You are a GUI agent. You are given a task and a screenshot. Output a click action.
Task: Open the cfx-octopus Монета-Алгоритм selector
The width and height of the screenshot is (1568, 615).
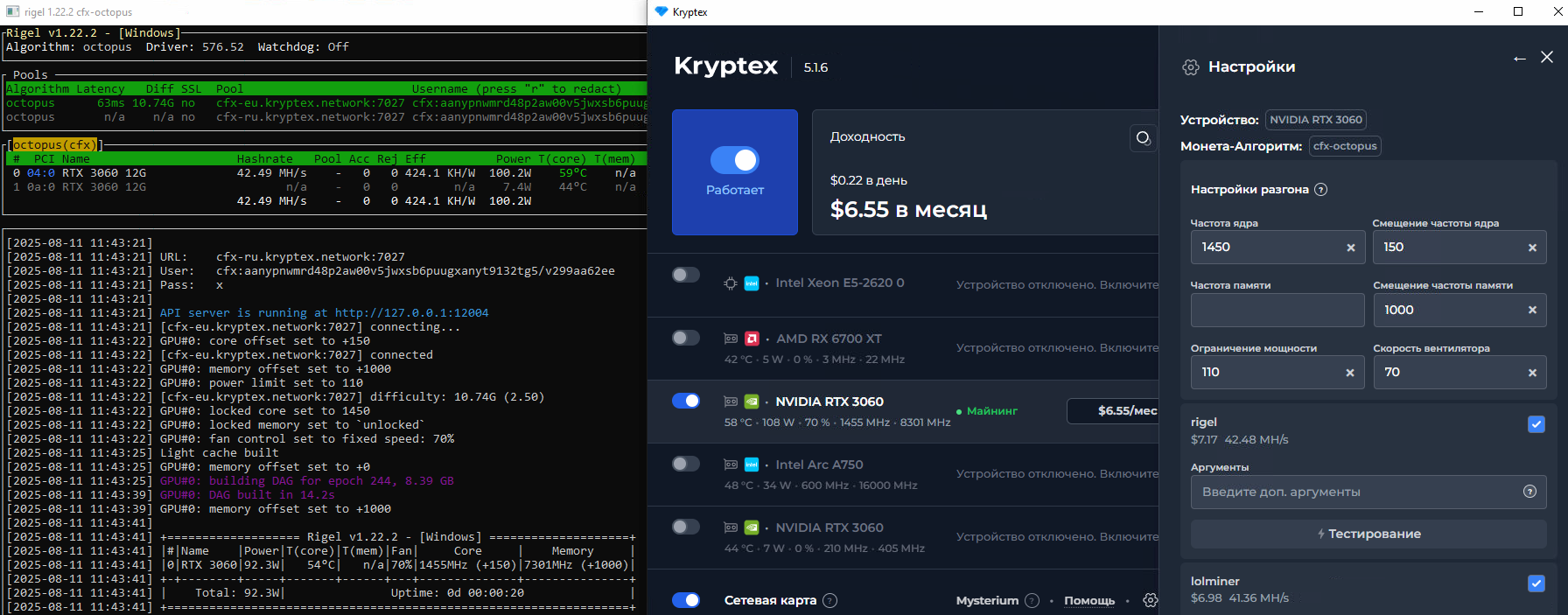point(1345,146)
